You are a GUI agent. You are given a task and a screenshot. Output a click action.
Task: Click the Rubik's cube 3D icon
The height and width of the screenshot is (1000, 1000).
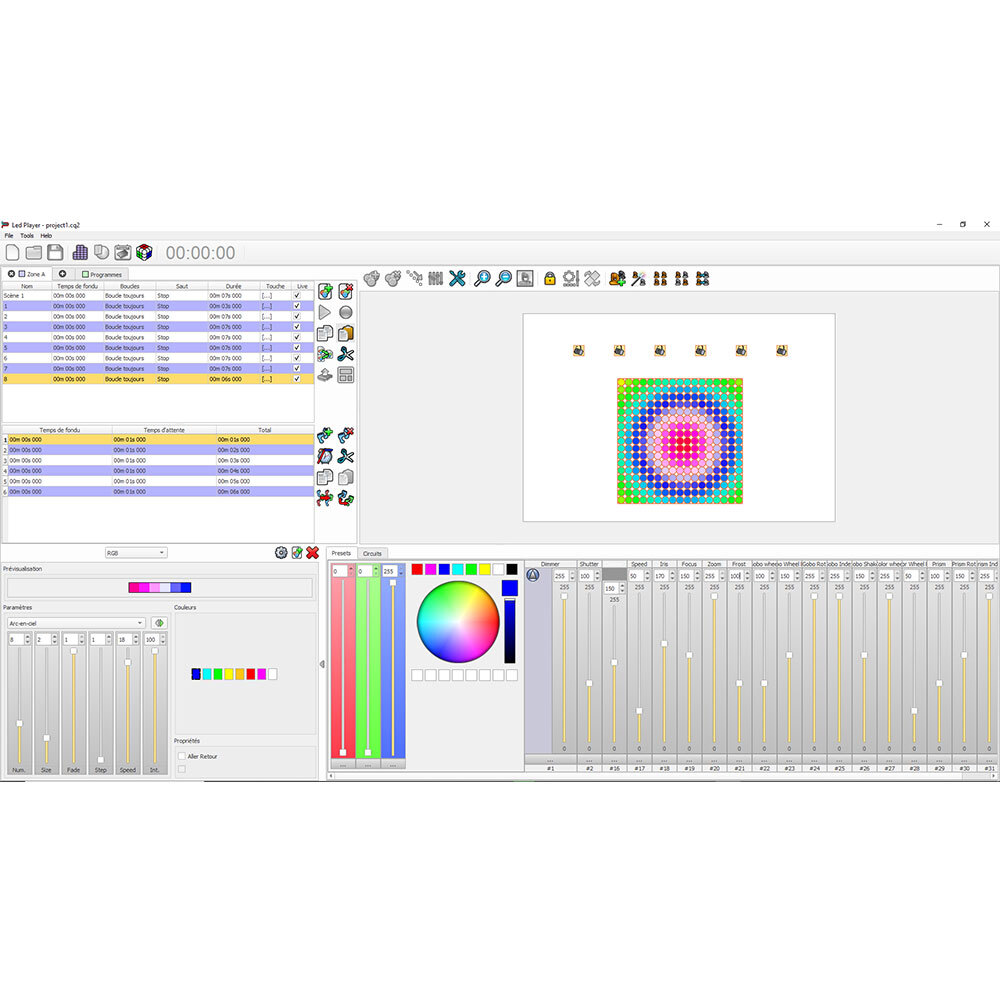pyautogui.click(x=145, y=253)
